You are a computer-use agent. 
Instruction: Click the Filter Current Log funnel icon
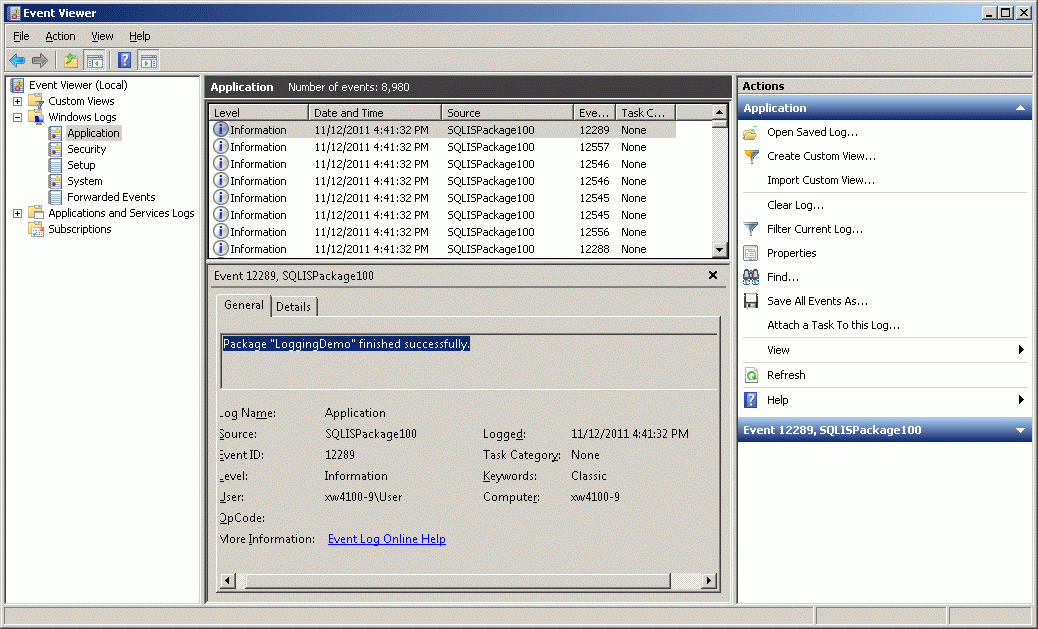pos(751,229)
